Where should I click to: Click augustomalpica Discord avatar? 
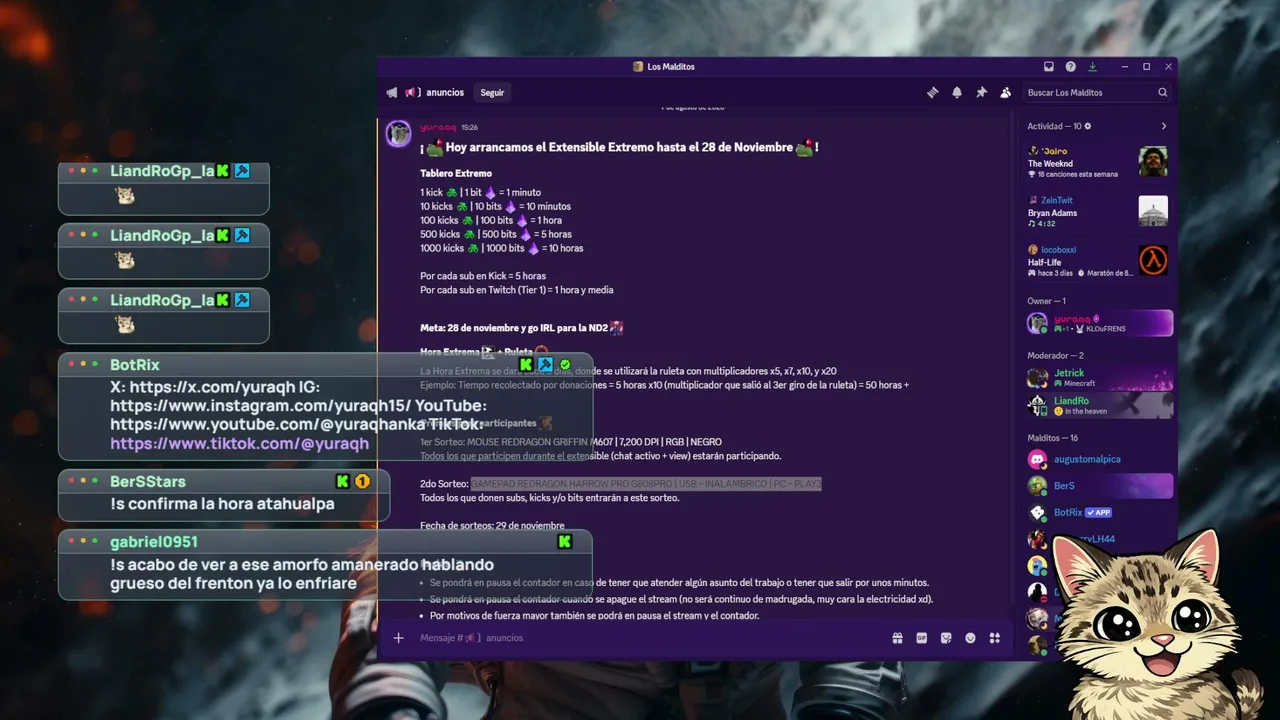point(1037,460)
